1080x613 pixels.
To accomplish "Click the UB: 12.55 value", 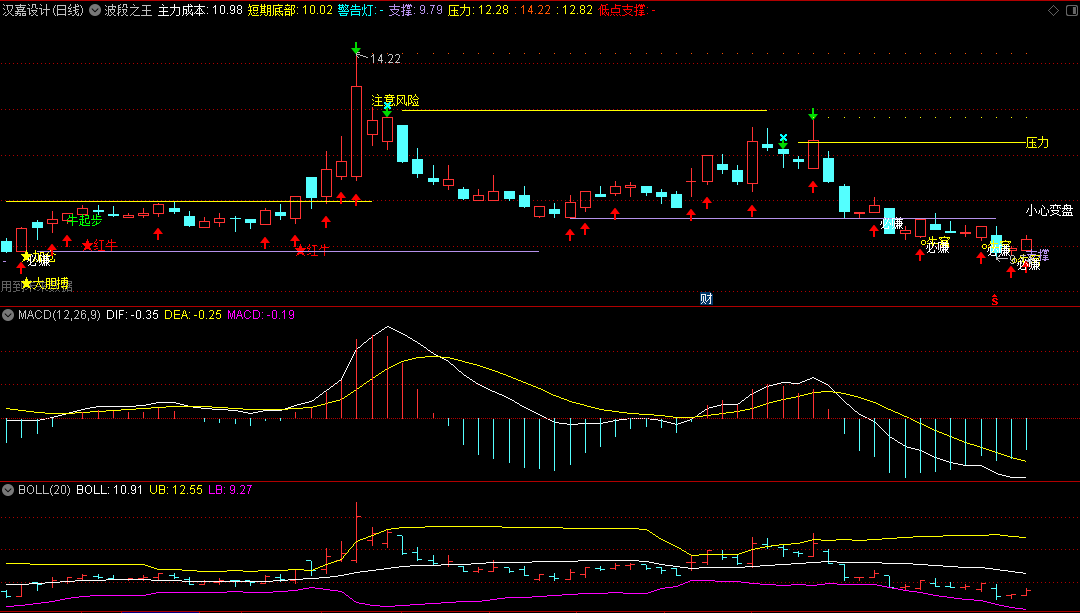I will (x=176, y=490).
